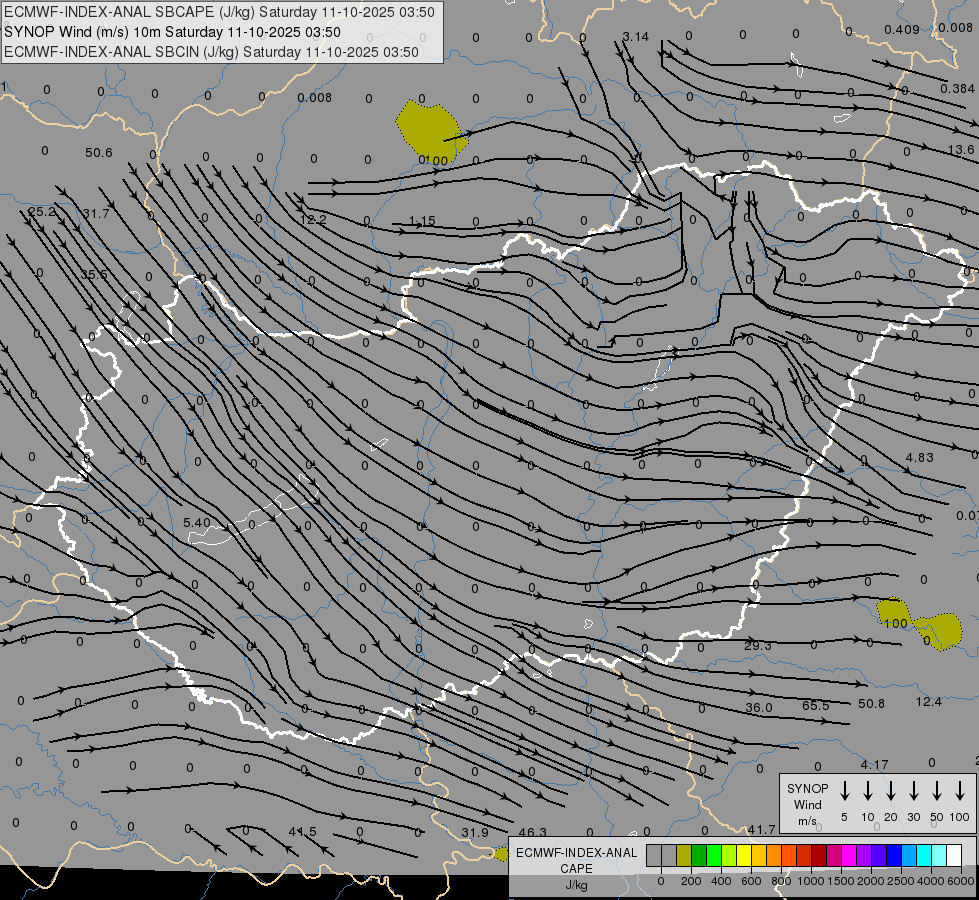The width and height of the screenshot is (979, 900).
Task: Click the CAPE value 65.5
Action: pyautogui.click(x=816, y=705)
